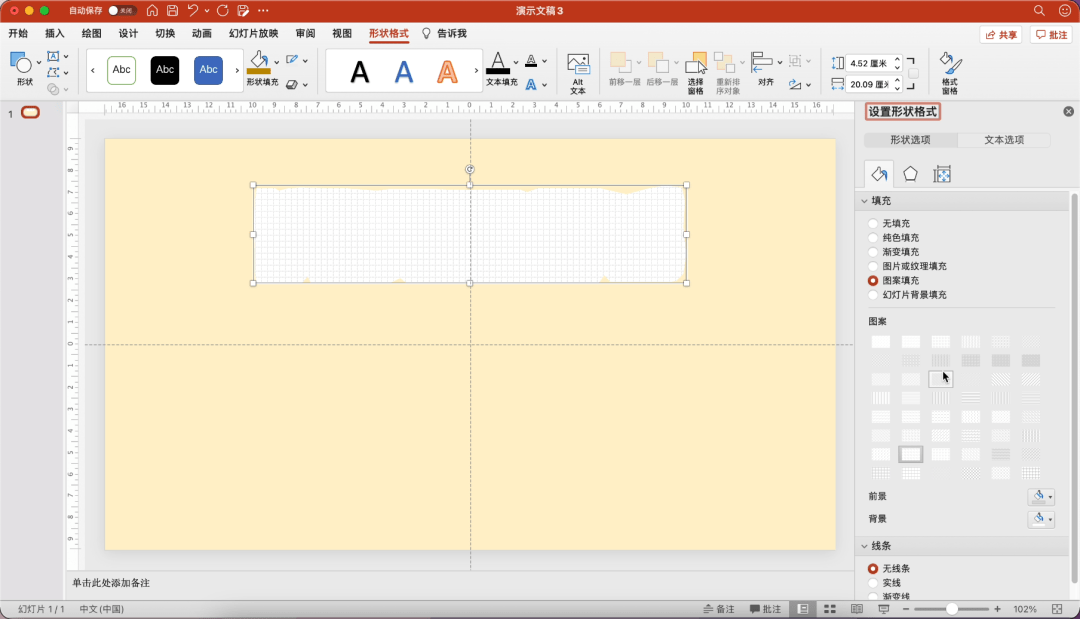This screenshot has width=1080, height=619.
Task: Select the 幻灯片背景填充 radio button
Action: click(873, 295)
